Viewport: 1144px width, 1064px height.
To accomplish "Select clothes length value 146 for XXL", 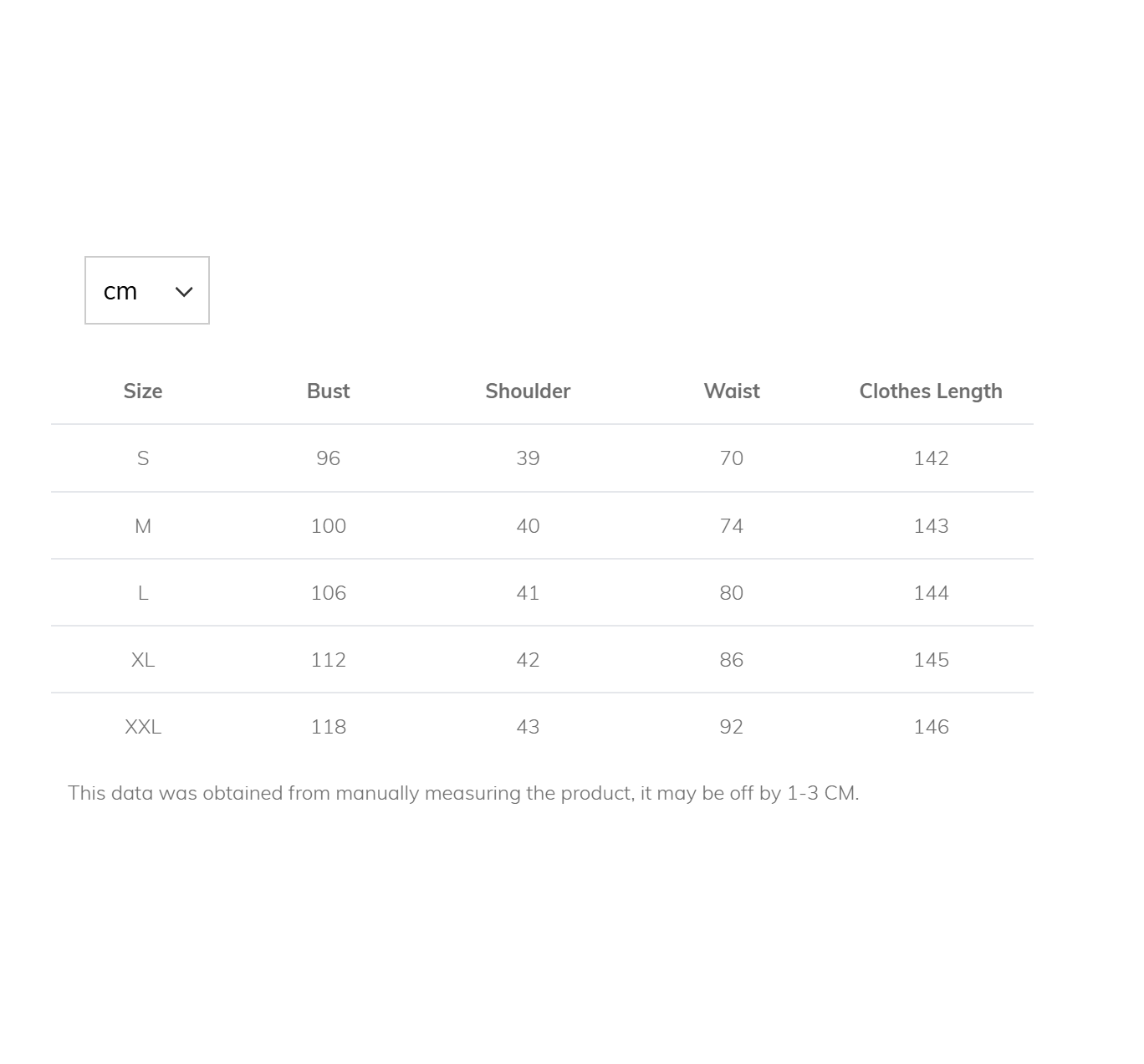I will (931, 727).
